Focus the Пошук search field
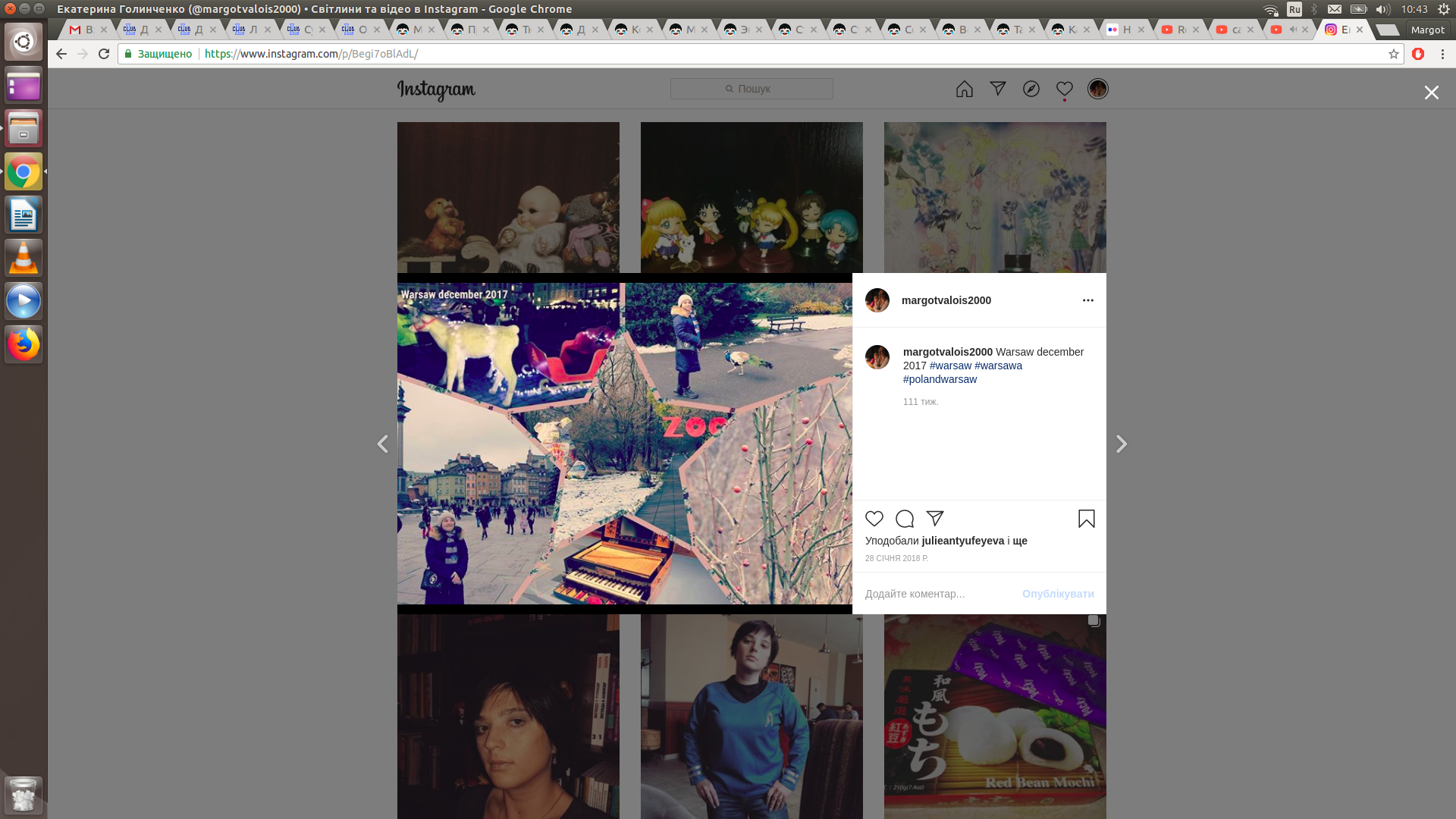The width and height of the screenshot is (1456, 819). (x=752, y=89)
